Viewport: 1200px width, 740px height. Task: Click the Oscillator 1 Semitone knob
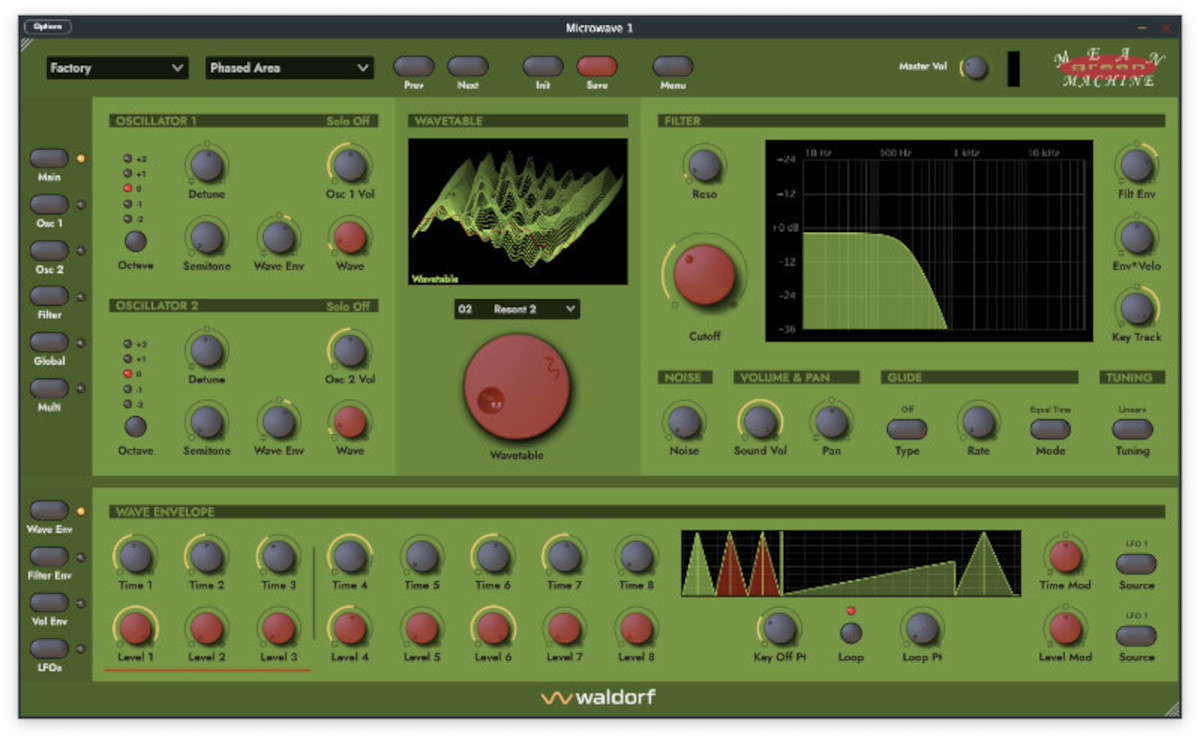coord(206,237)
